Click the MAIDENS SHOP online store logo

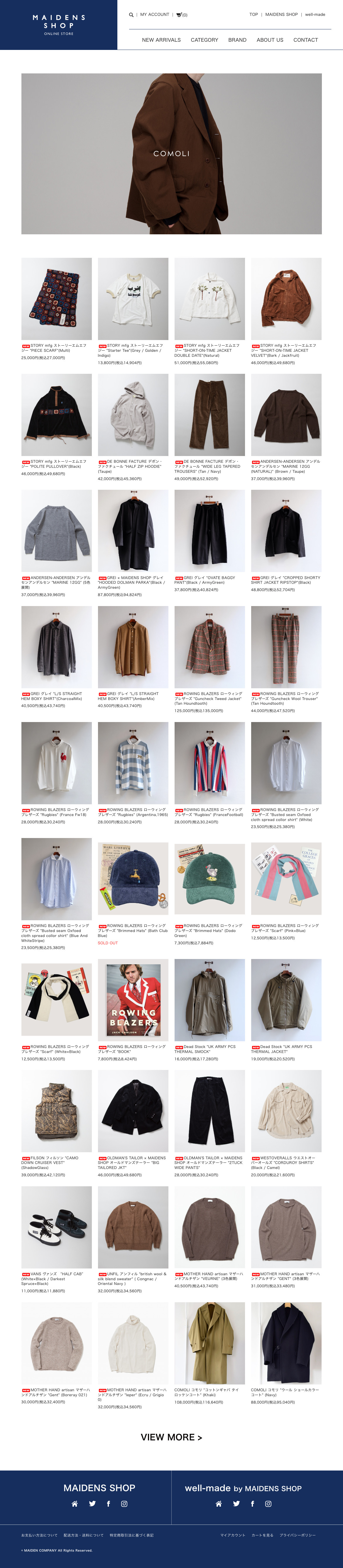58,25
